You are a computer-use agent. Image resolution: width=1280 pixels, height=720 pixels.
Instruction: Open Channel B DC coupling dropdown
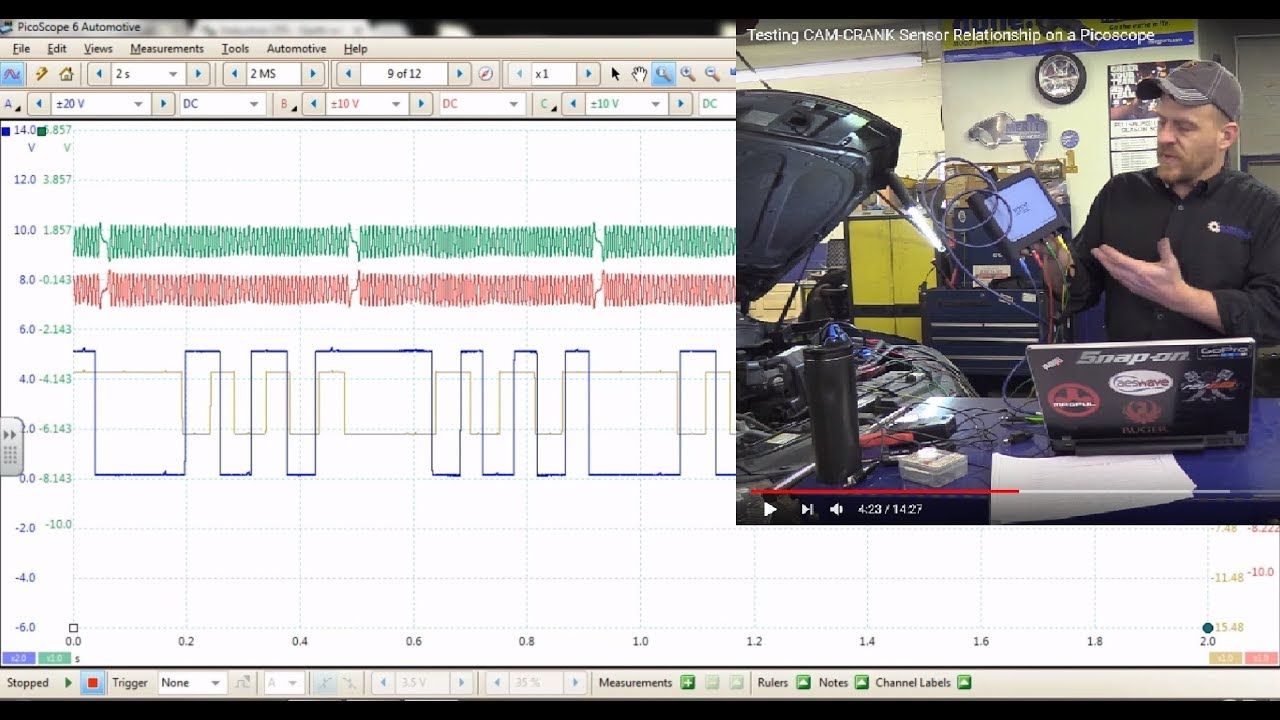coord(481,104)
